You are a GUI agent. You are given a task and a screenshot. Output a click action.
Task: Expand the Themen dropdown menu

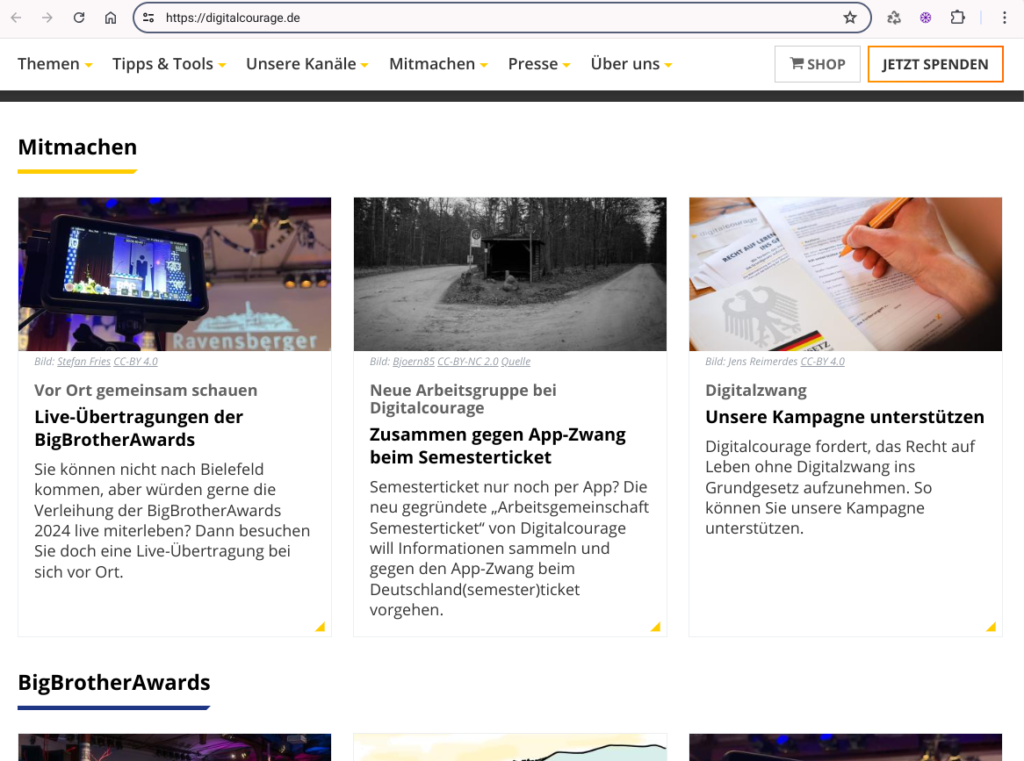[x=55, y=64]
